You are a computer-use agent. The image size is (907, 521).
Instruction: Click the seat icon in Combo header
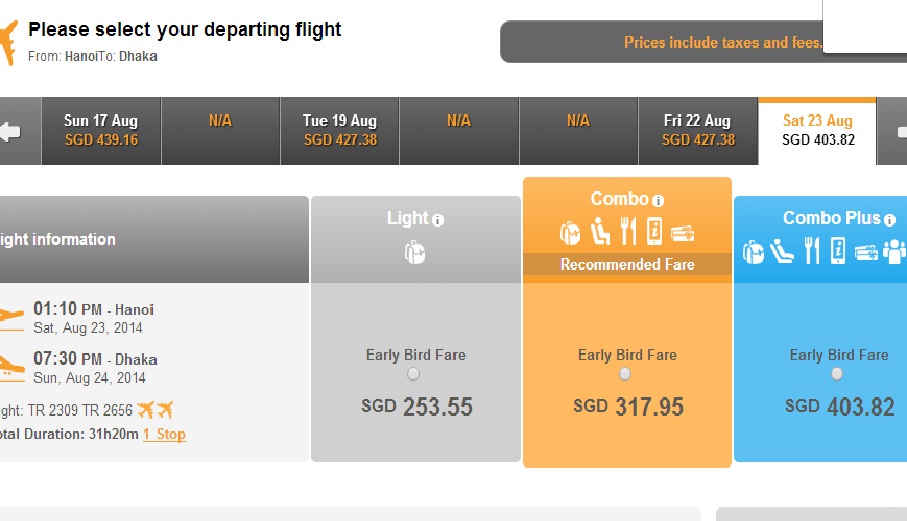600,231
